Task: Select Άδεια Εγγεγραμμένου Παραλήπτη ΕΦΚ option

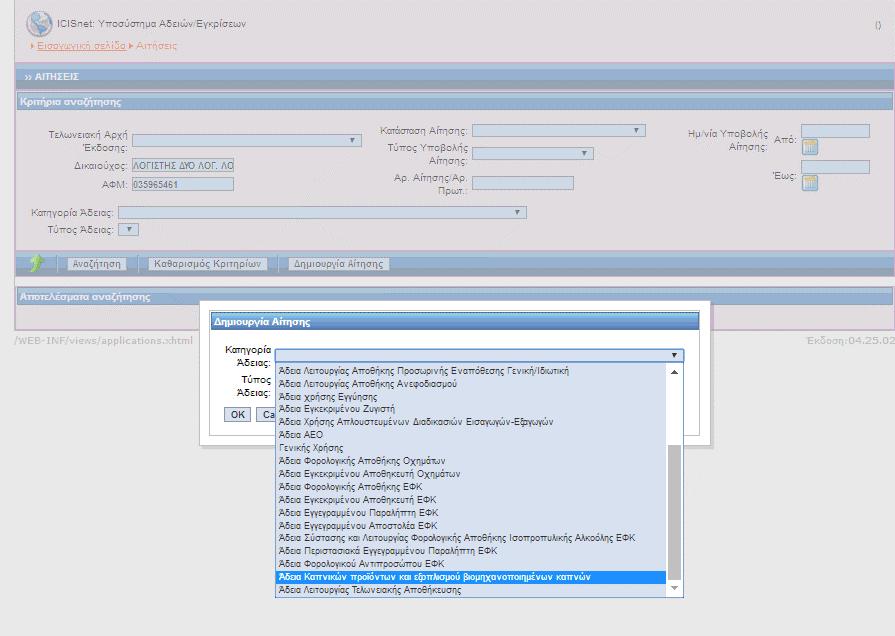Action: pos(470,513)
